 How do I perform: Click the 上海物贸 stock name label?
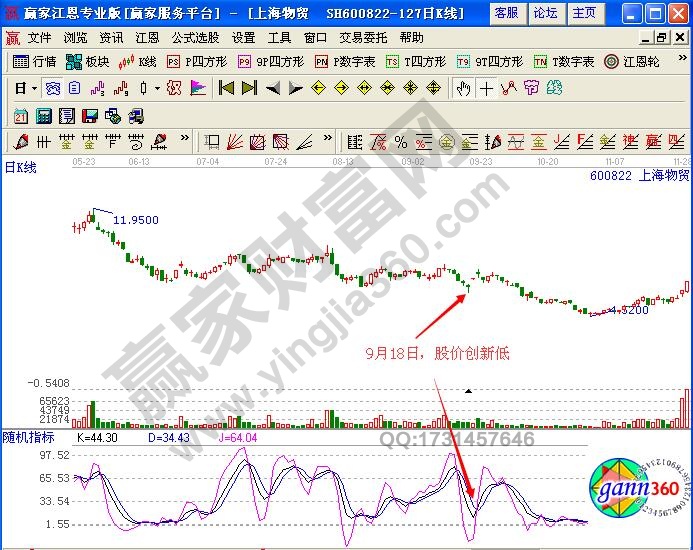(x=664, y=174)
